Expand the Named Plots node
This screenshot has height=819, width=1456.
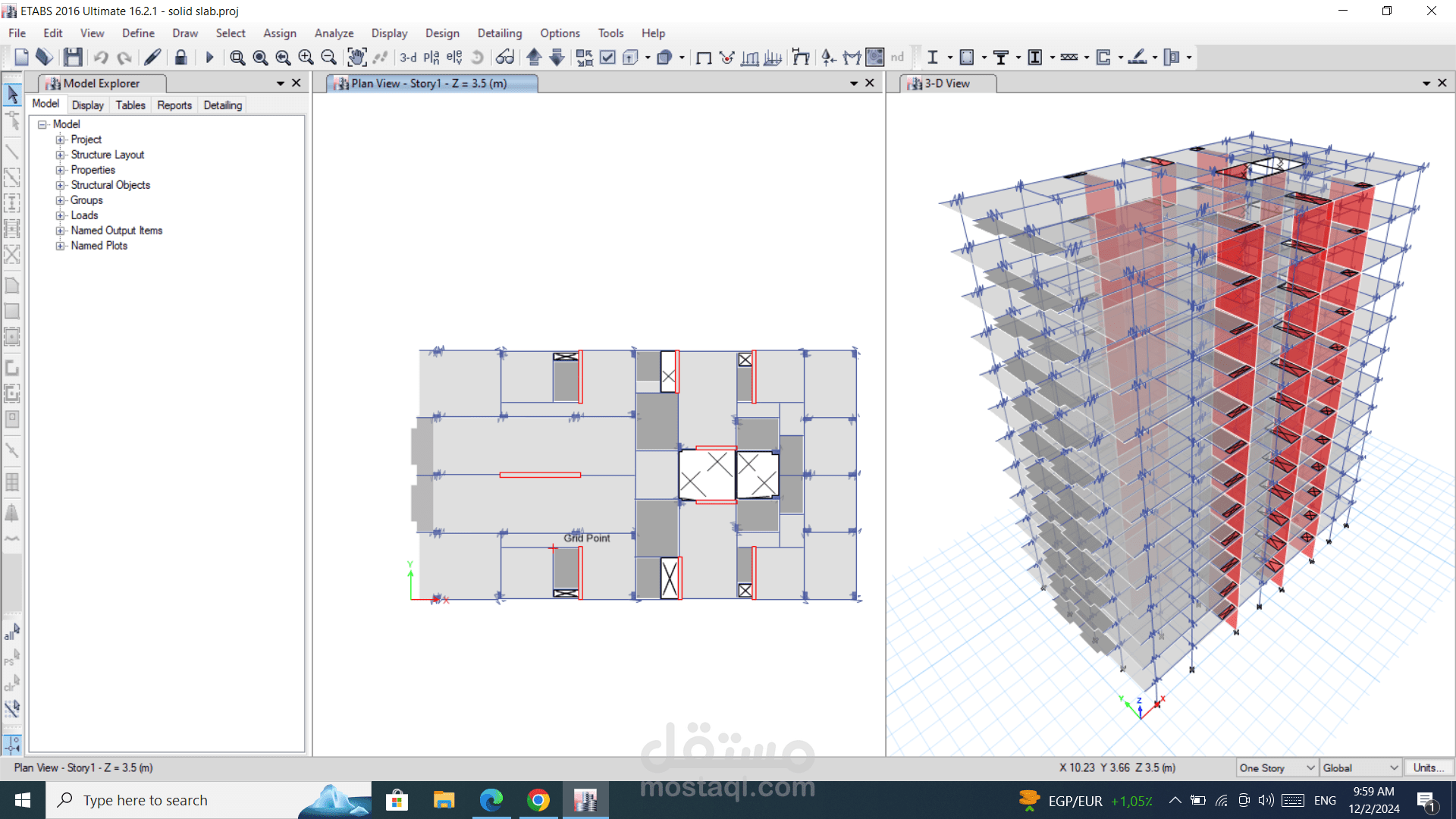[x=60, y=246]
